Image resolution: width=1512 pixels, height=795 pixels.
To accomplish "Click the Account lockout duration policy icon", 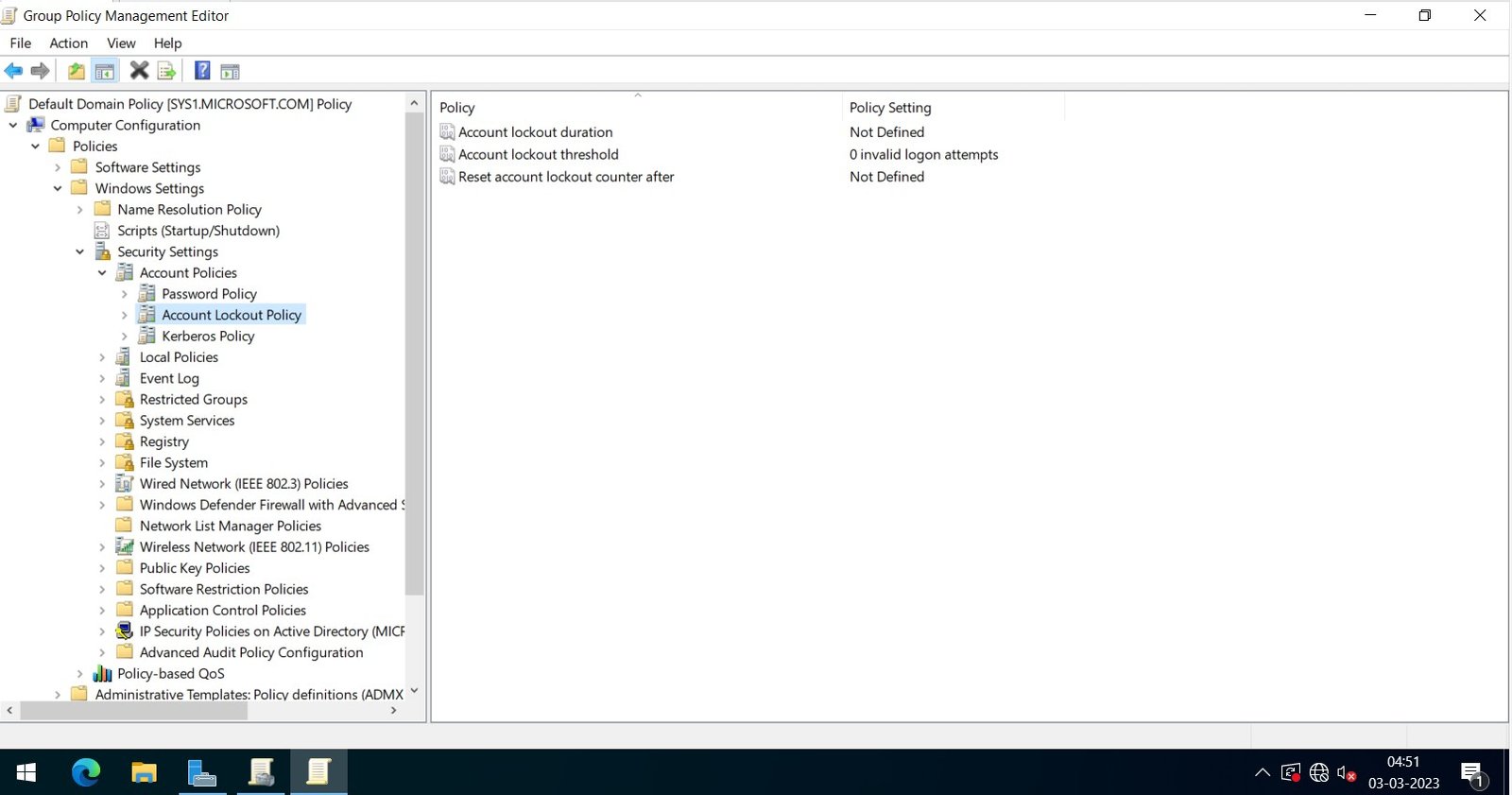I will point(447,131).
